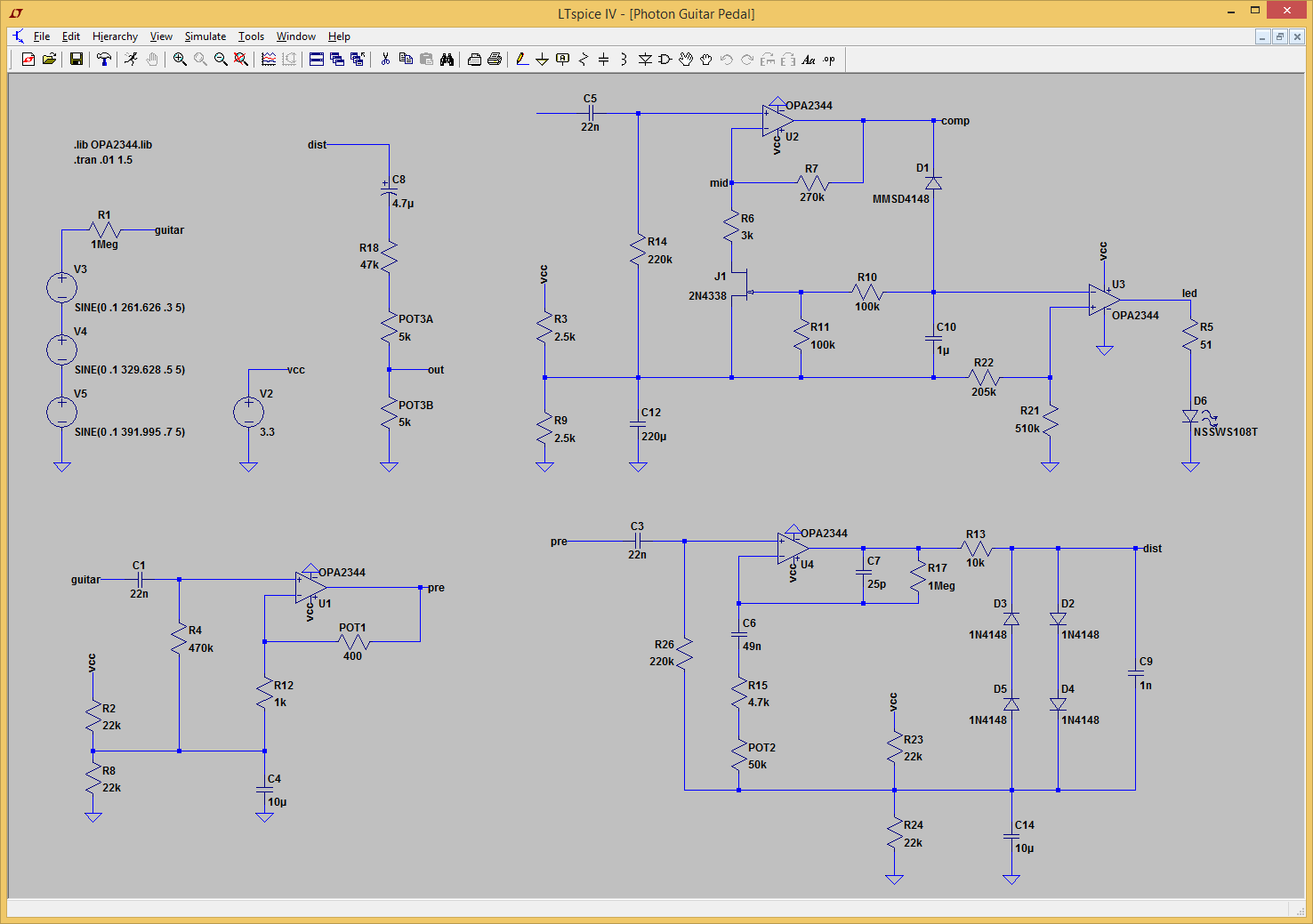
Task: Open the Component gate icon
Action: pos(665,60)
